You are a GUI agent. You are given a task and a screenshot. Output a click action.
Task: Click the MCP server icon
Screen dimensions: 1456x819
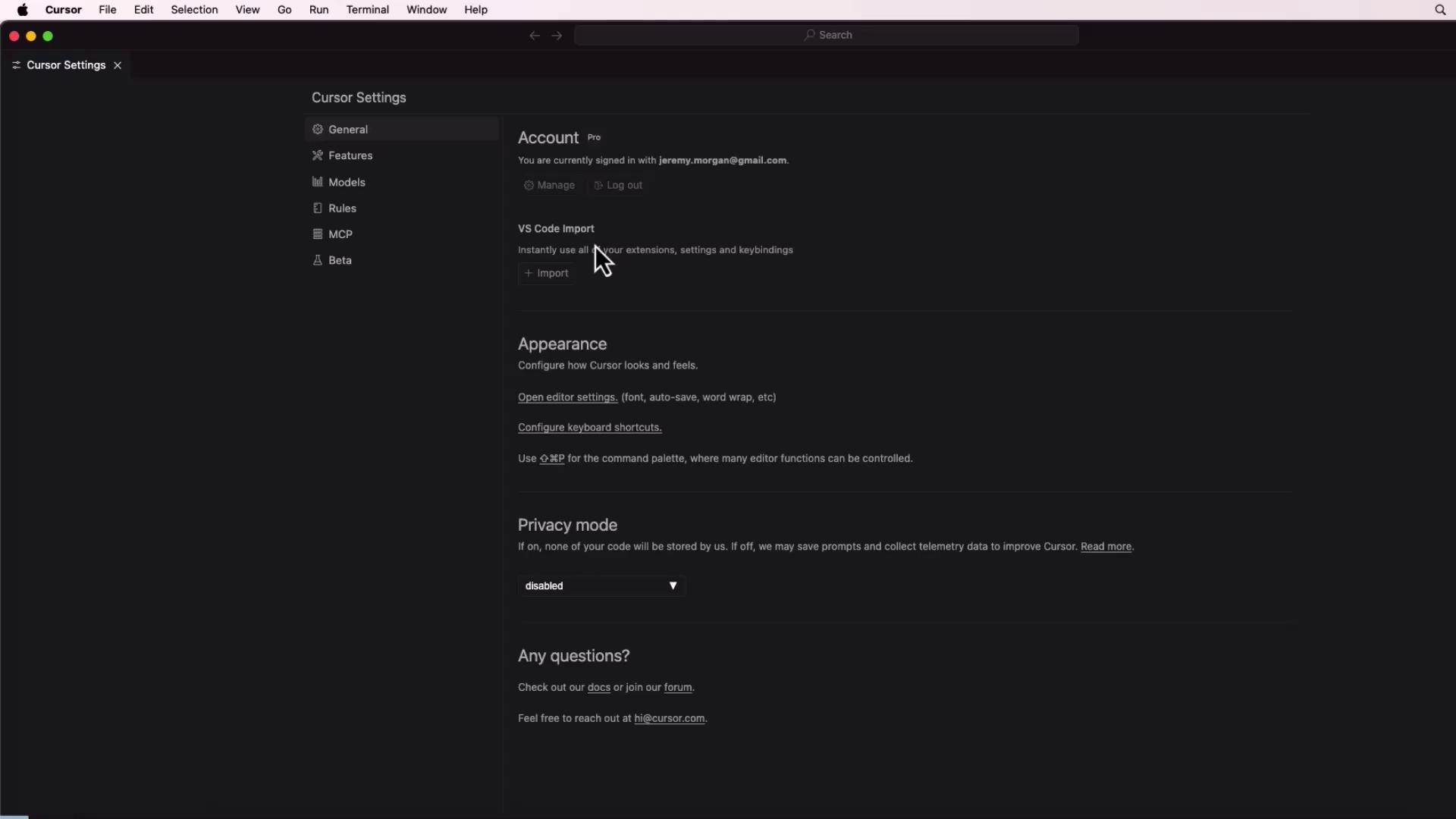click(318, 234)
